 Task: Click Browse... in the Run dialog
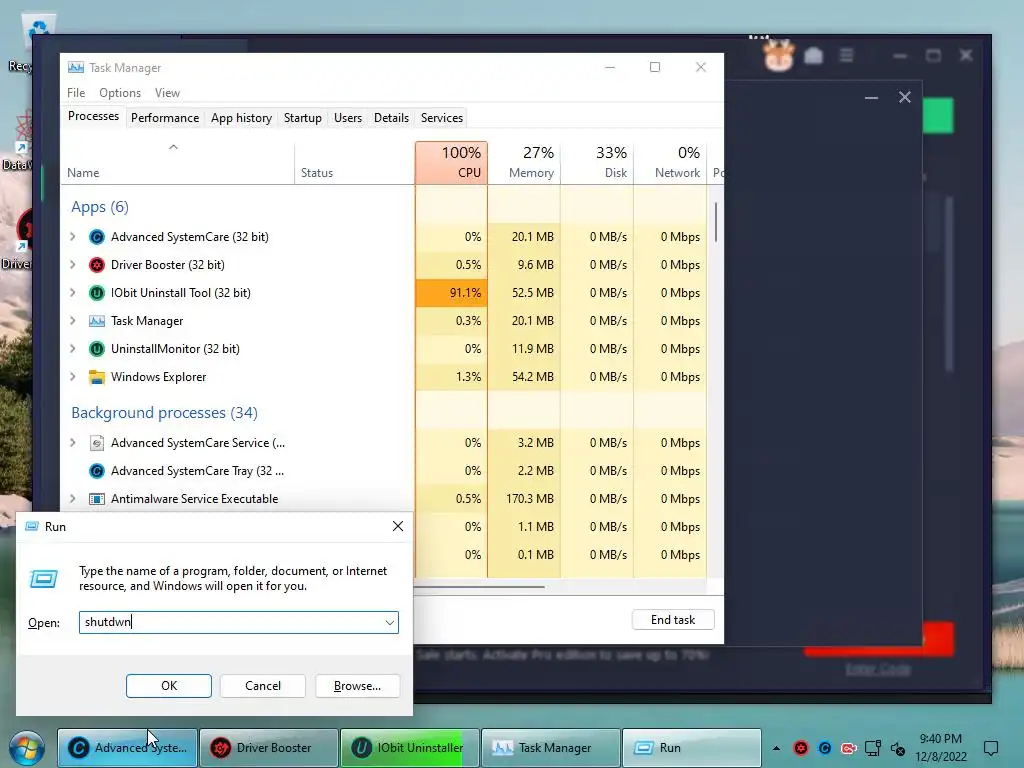(x=357, y=686)
